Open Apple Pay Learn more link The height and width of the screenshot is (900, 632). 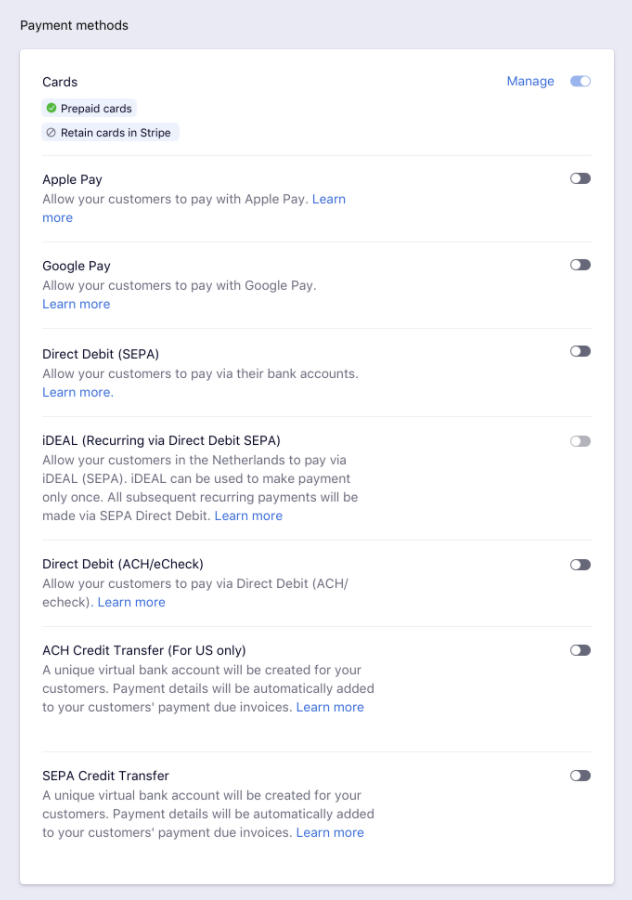[329, 199]
